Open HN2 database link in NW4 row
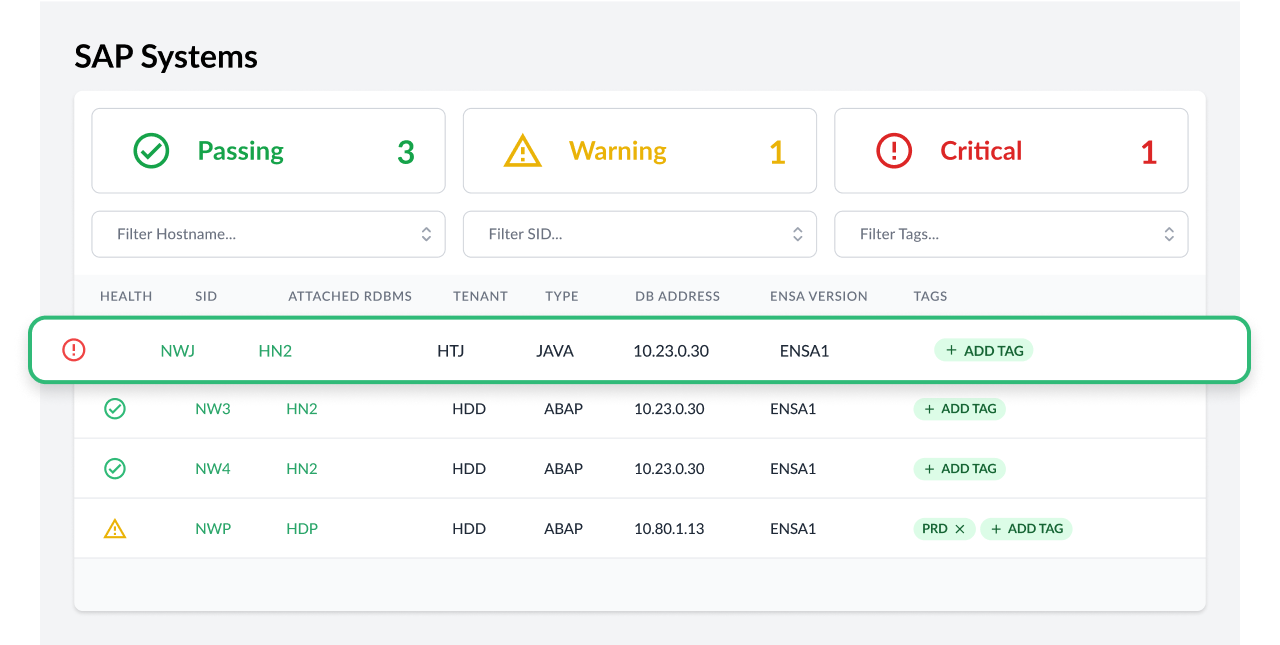Screen dimensions: 1280x645 pyautogui.click(x=302, y=469)
